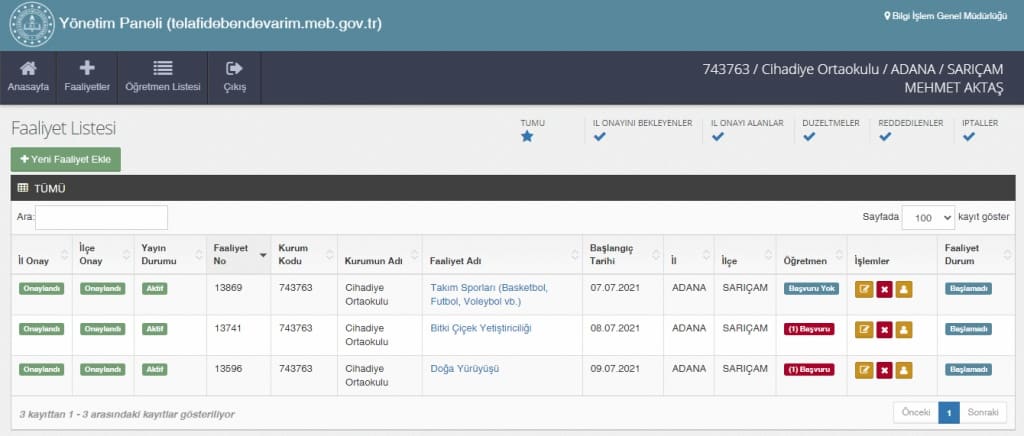Open Öğretmen Listesi list icon
The image size is (1024, 436).
[x=162, y=69]
